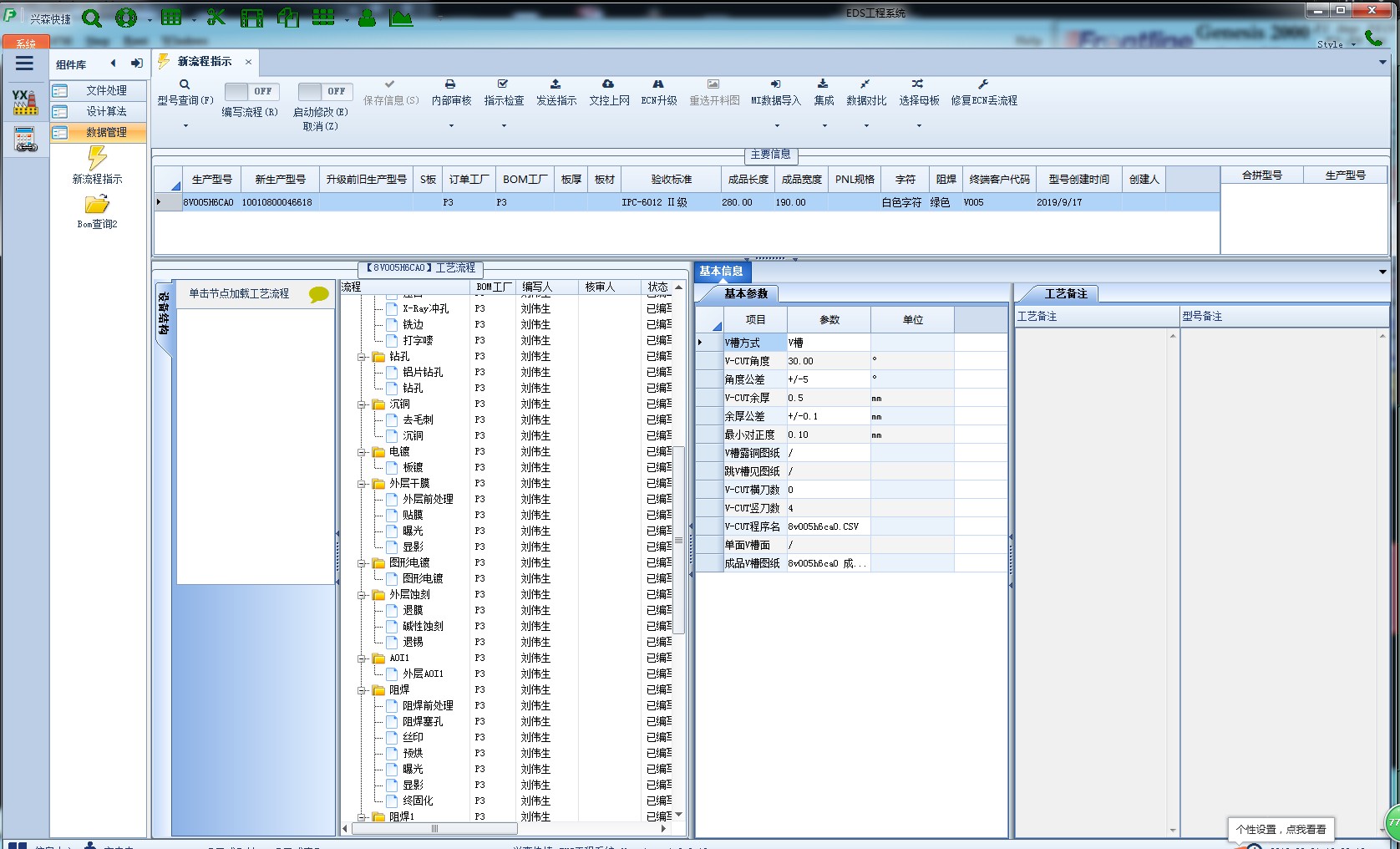Click the green film strip icon

pyautogui.click(x=251, y=18)
